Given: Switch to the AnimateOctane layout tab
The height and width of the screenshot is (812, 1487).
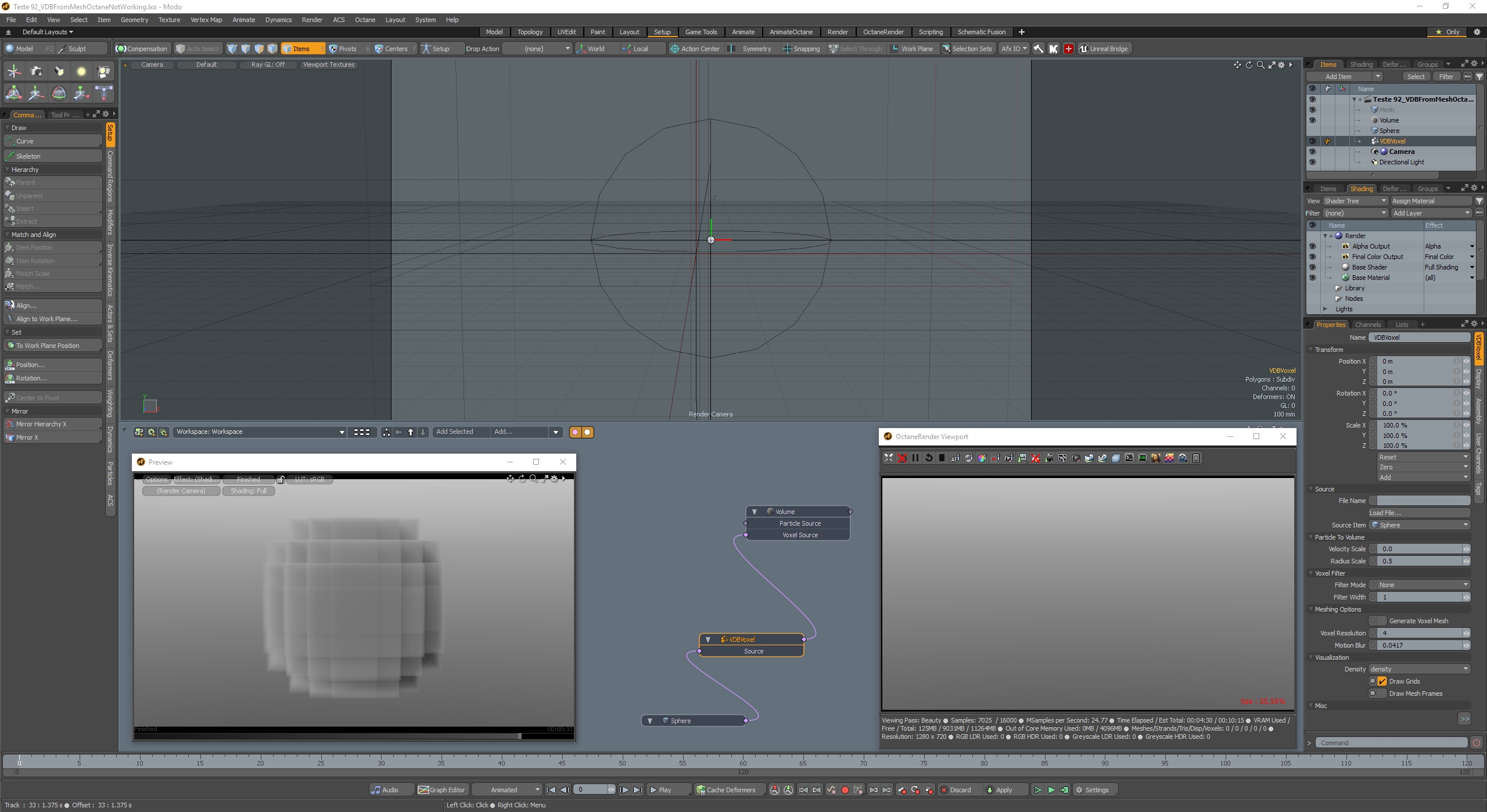Looking at the screenshot, I should [791, 32].
